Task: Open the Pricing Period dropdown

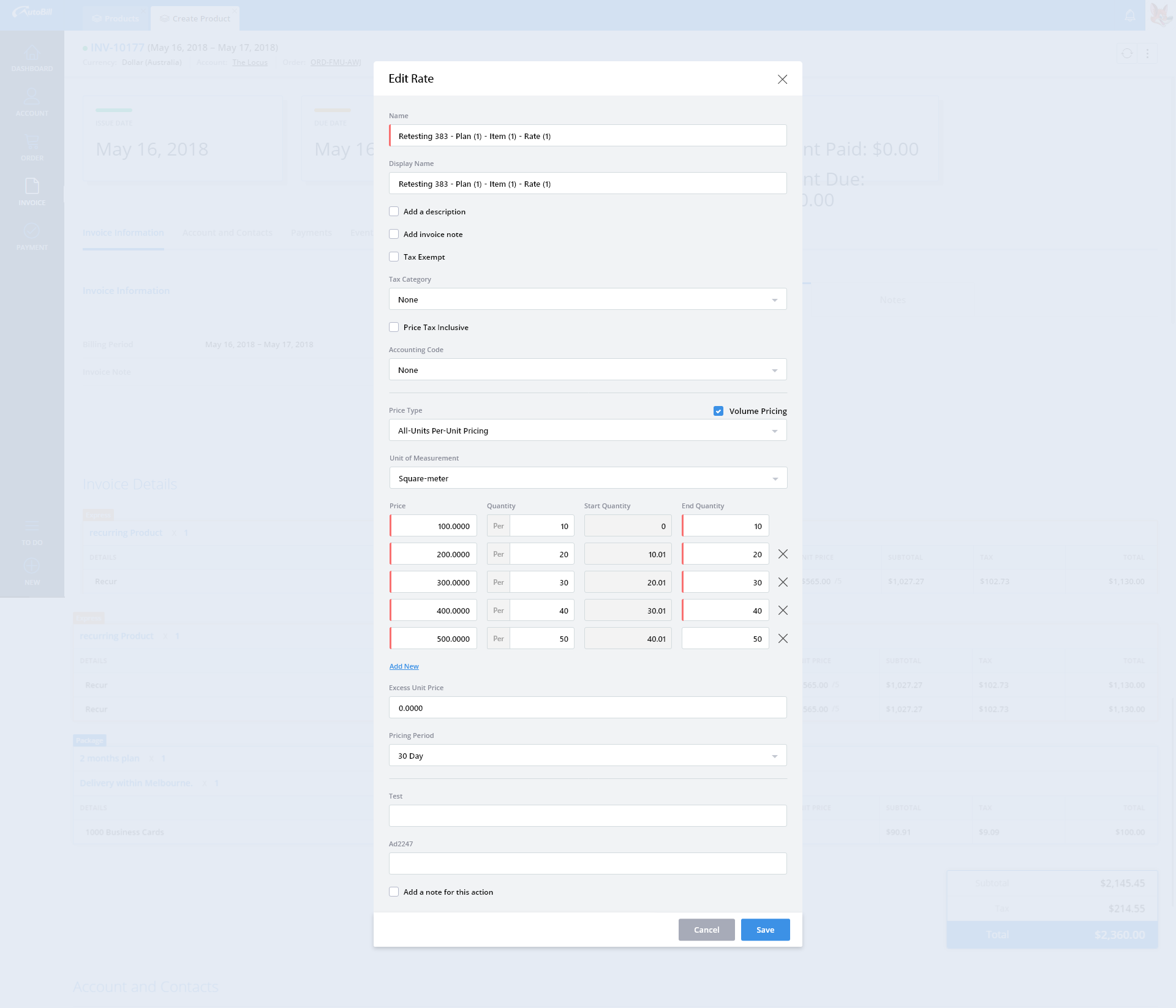Action: click(587, 756)
